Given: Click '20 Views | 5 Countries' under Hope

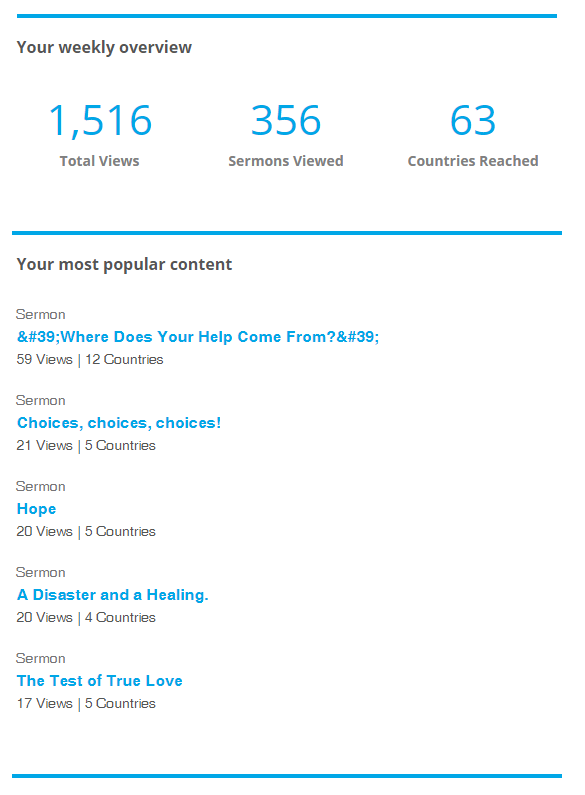Looking at the screenshot, I should tap(86, 531).
